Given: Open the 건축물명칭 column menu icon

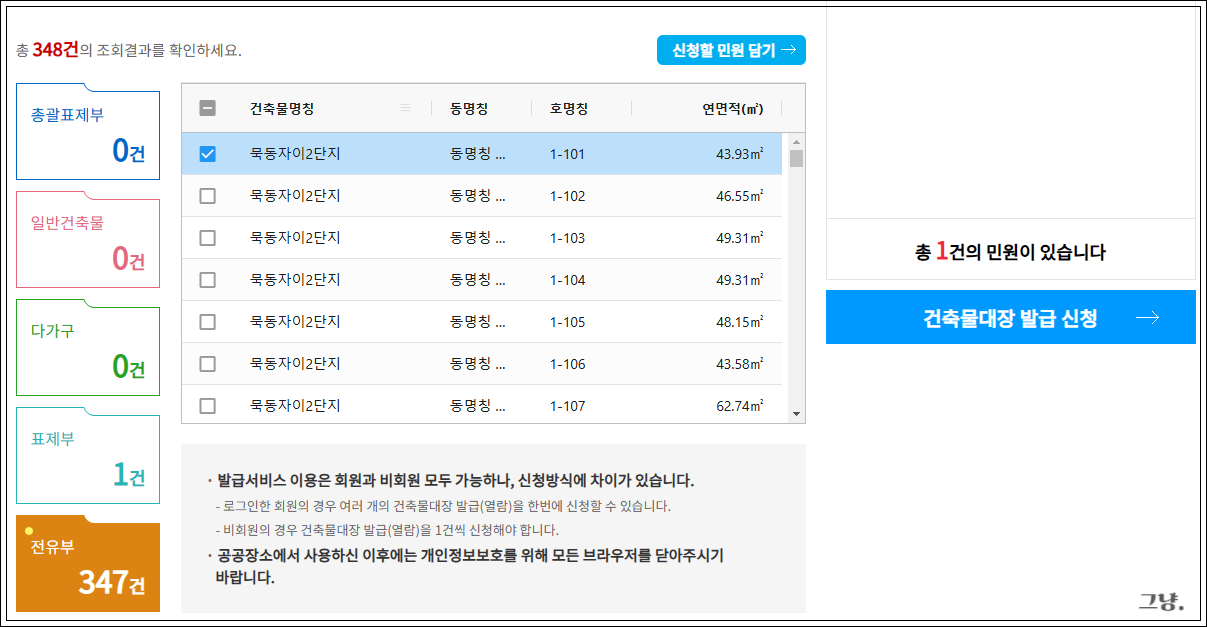Looking at the screenshot, I should point(405,108).
